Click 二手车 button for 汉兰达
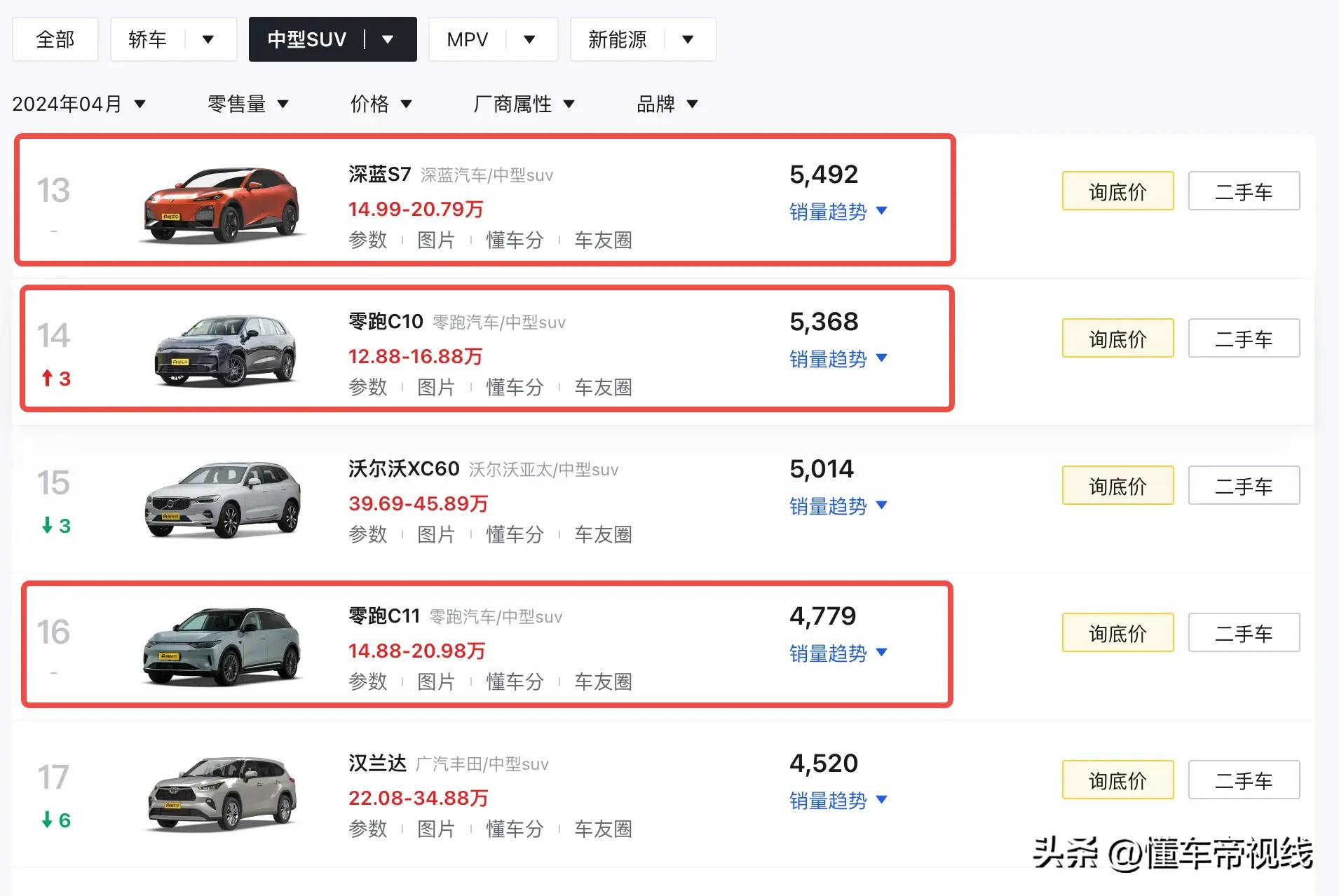 (1244, 780)
